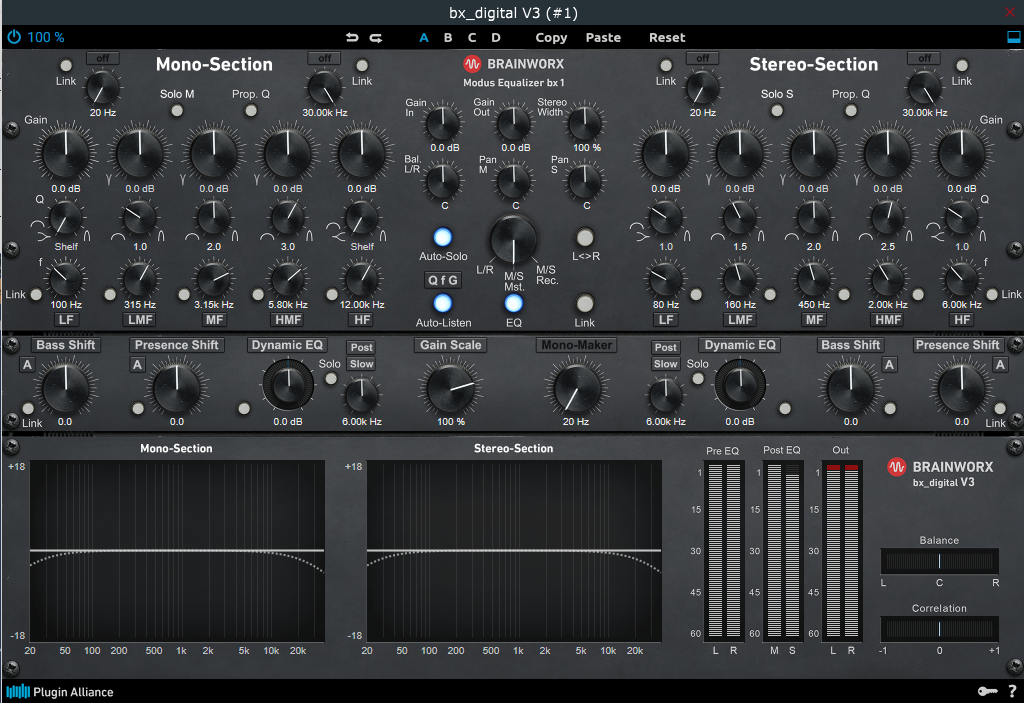Close the bx_digital V3 window
Image resolution: width=1024 pixels, height=703 pixels.
(x=1010, y=12)
